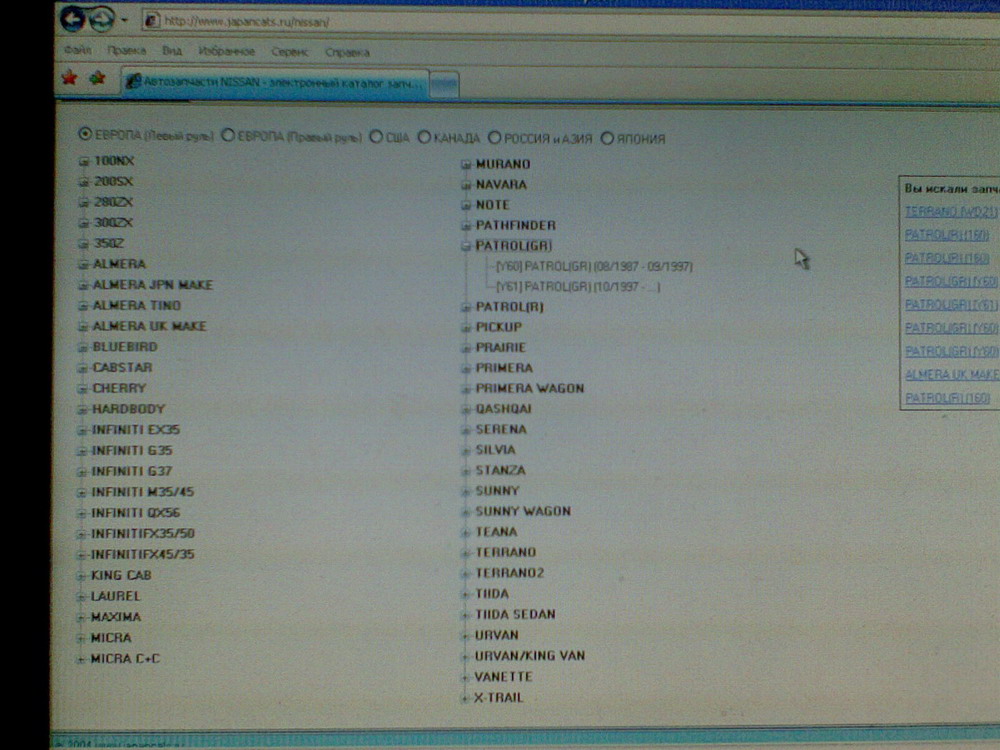Select the ЕВРОПА (Правый руль) radio button
The height and width of the screenshot is (750, 1000).
point(228,136)
